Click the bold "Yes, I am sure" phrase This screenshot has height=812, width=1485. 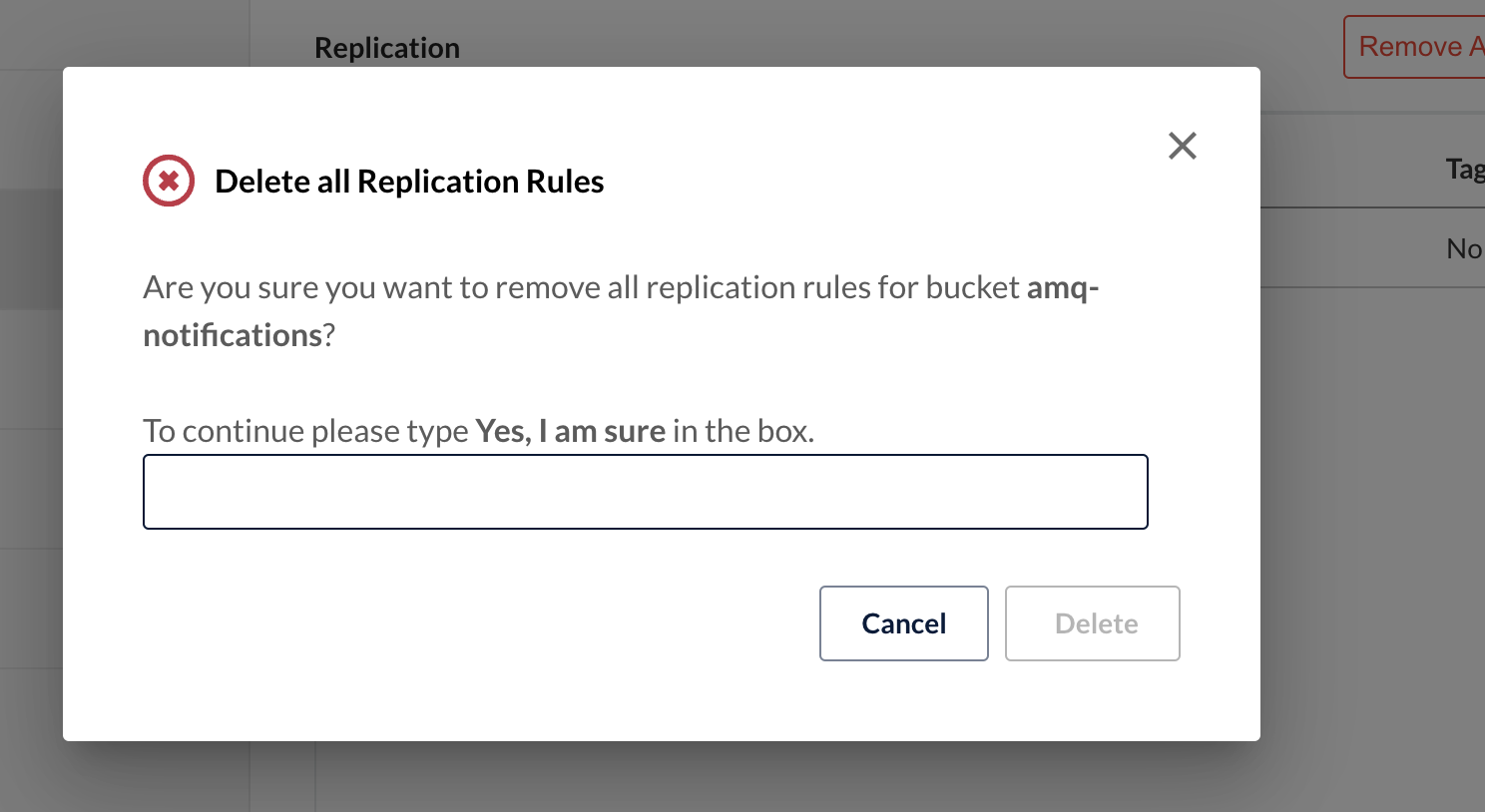pyautogui.click(x=571, y=431)
